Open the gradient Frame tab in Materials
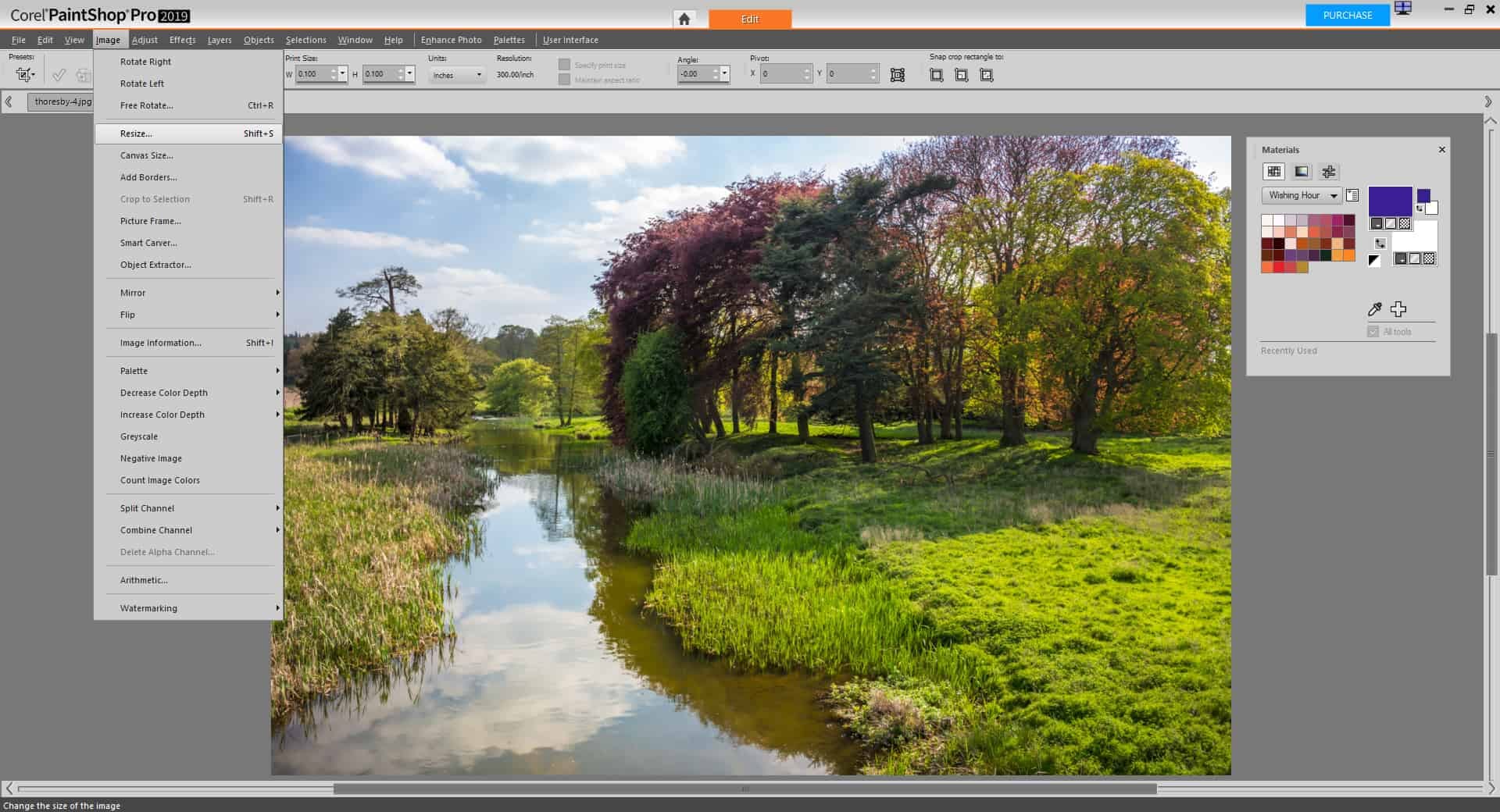Image resolution: width=1500 pixels, height=812 pixels. pyautogui.click(x=1302, y=173)
